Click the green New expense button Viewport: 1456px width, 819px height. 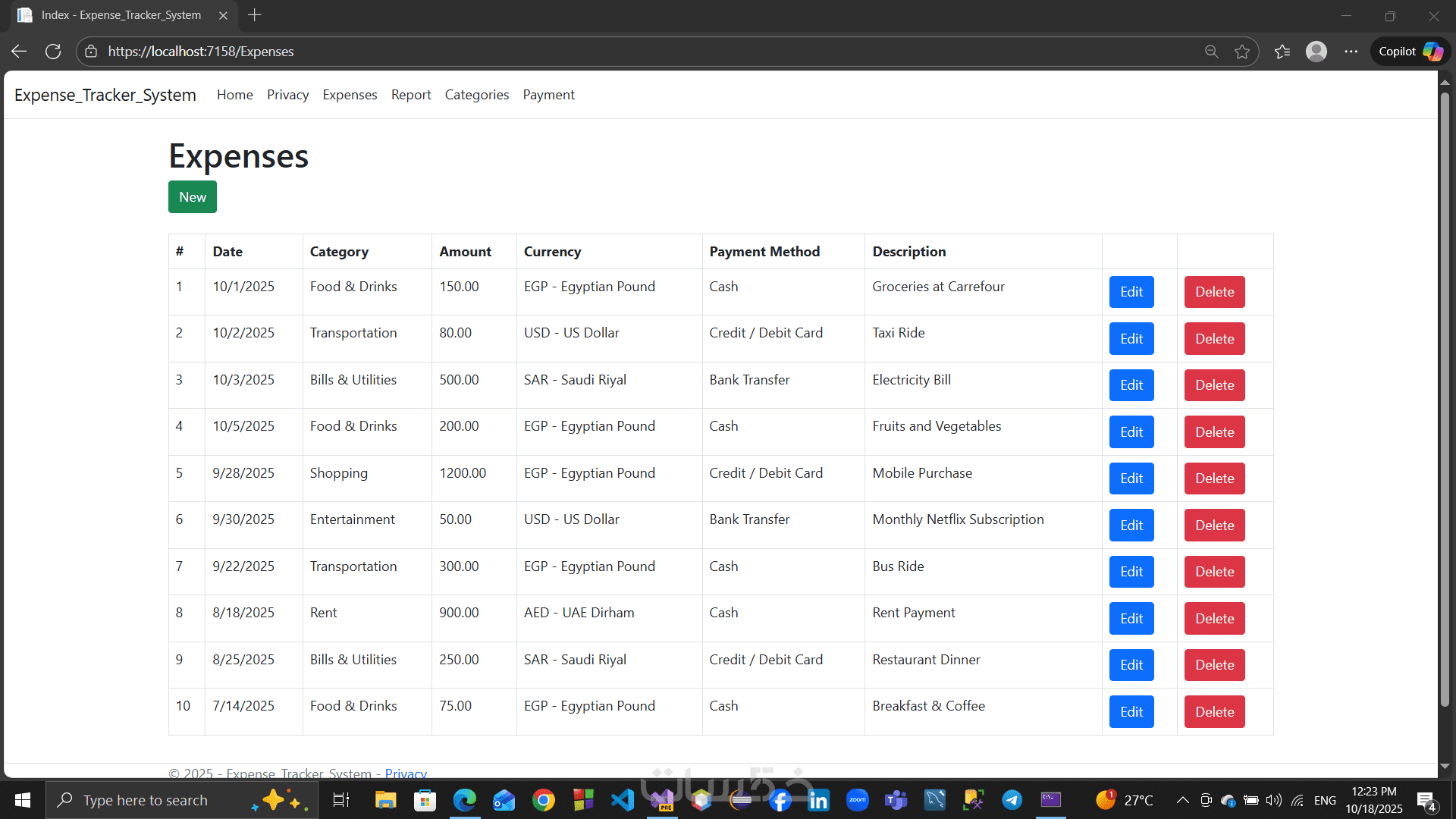pos(193,197)
